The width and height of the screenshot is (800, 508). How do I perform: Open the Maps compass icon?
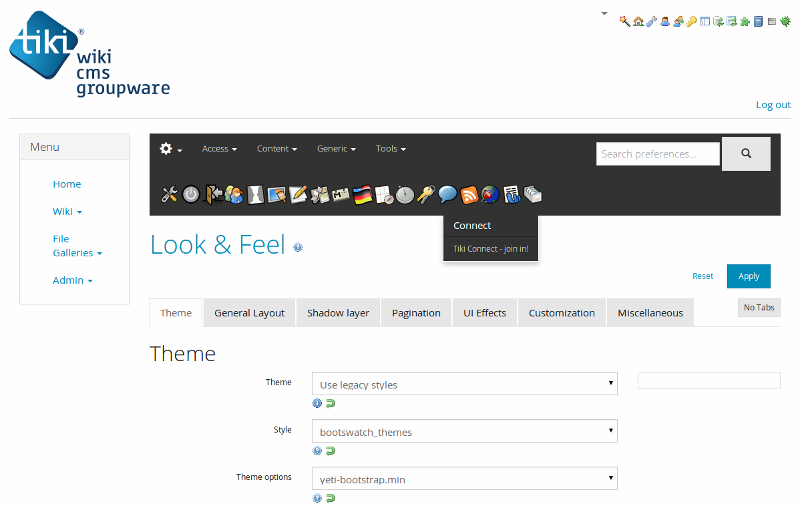point(384,194)
